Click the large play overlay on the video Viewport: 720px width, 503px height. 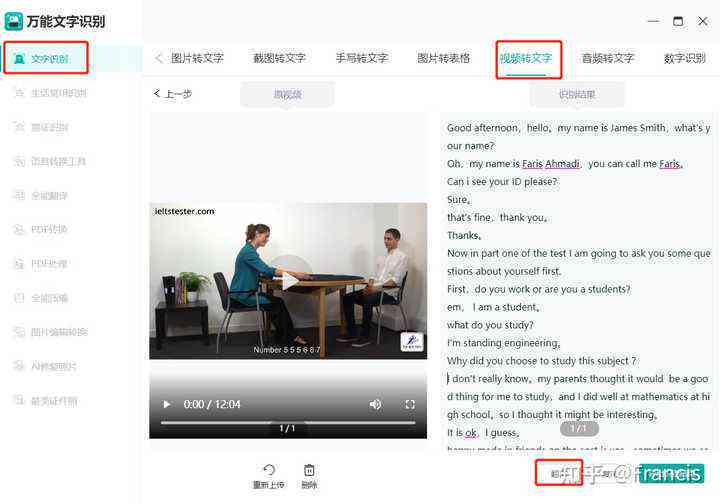288,281
